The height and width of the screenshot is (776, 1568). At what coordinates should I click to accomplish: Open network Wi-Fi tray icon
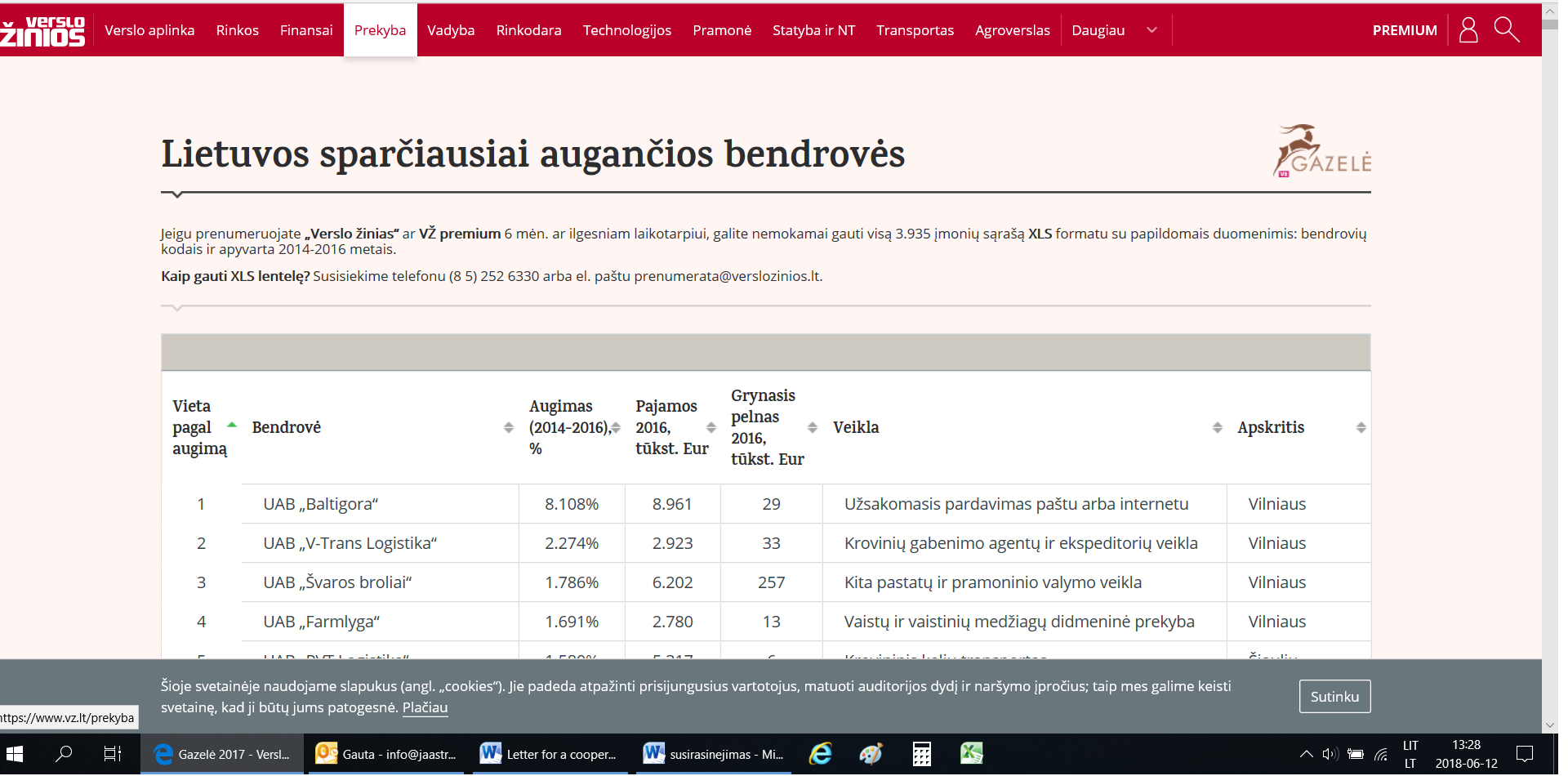click(x=1381, y=754)
